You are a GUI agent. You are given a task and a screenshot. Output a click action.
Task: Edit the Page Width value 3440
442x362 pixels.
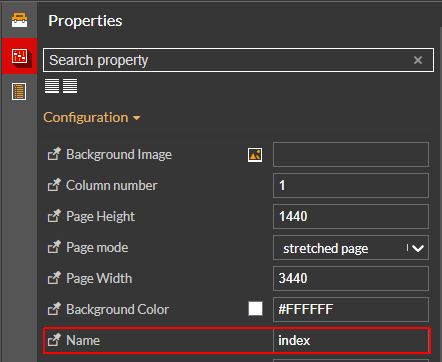[x=351, y=278]
